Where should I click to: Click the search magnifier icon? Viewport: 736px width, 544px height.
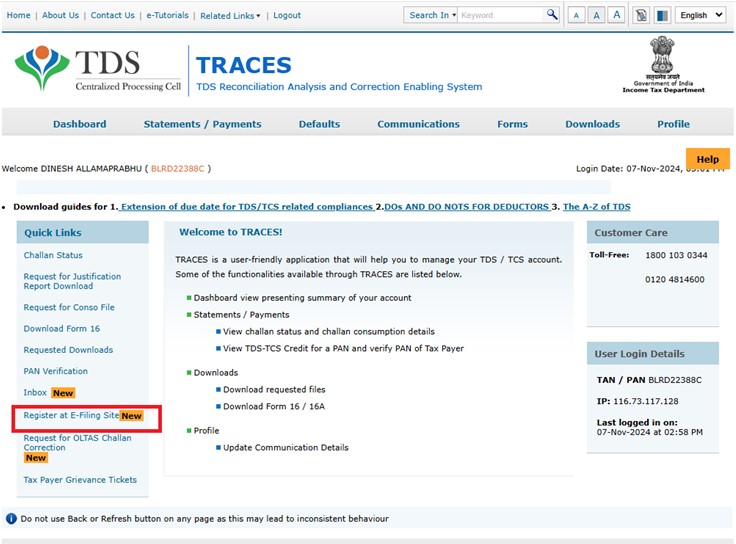click(552, 15)
